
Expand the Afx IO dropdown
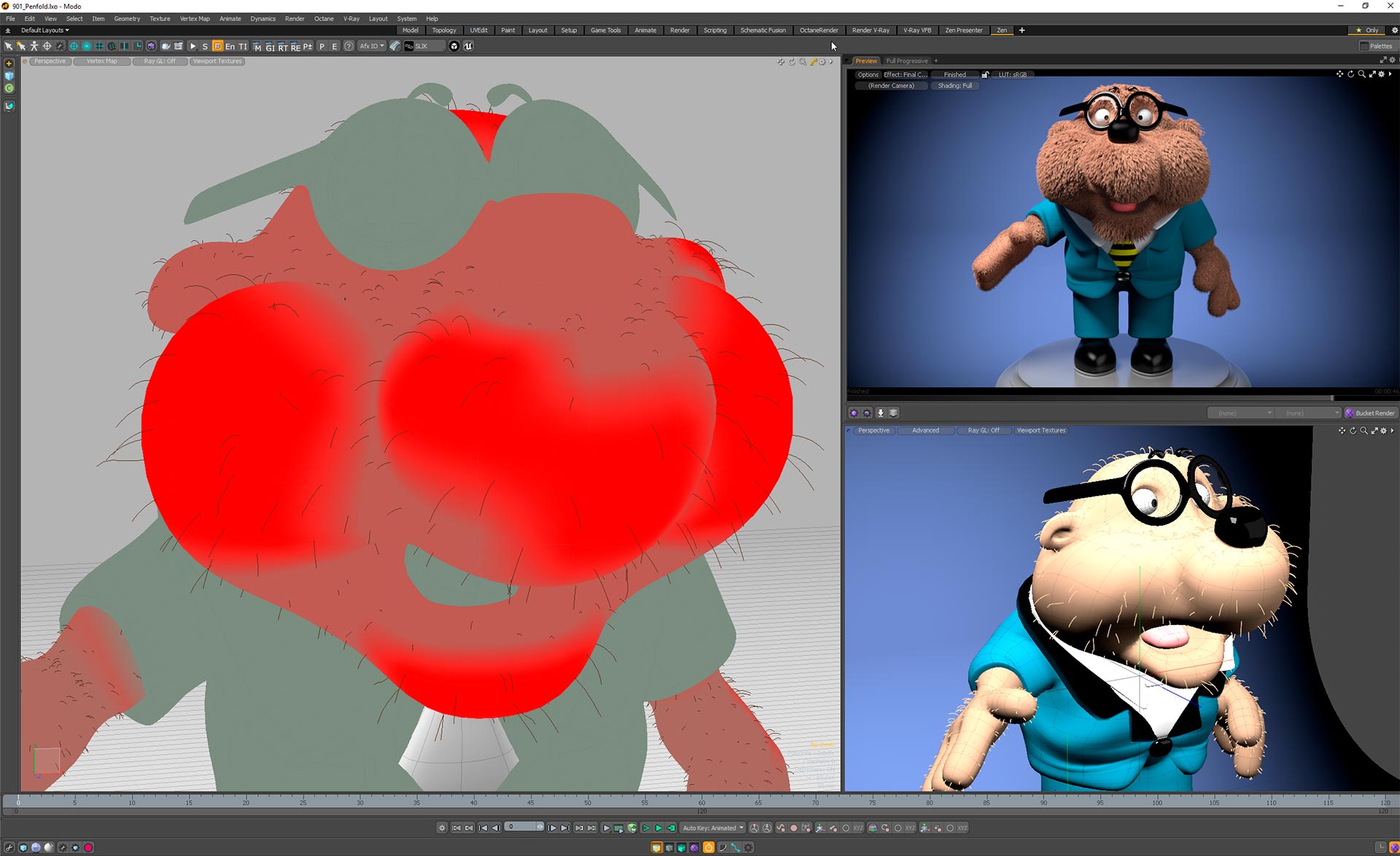371,46
